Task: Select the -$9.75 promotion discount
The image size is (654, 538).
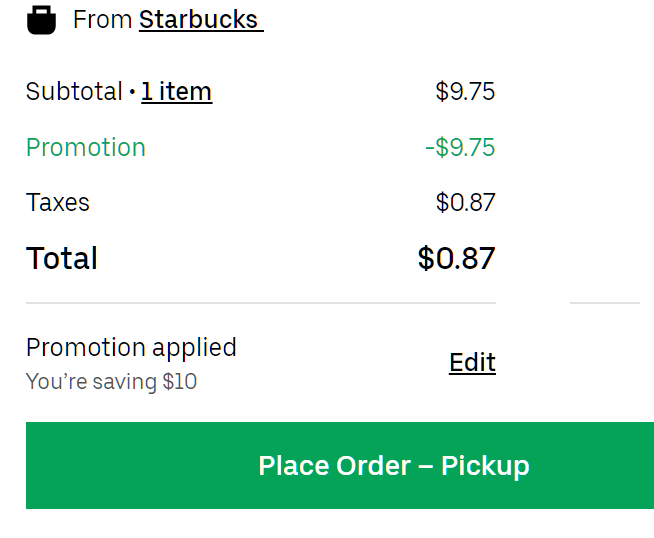Action: tap(460, 147)
